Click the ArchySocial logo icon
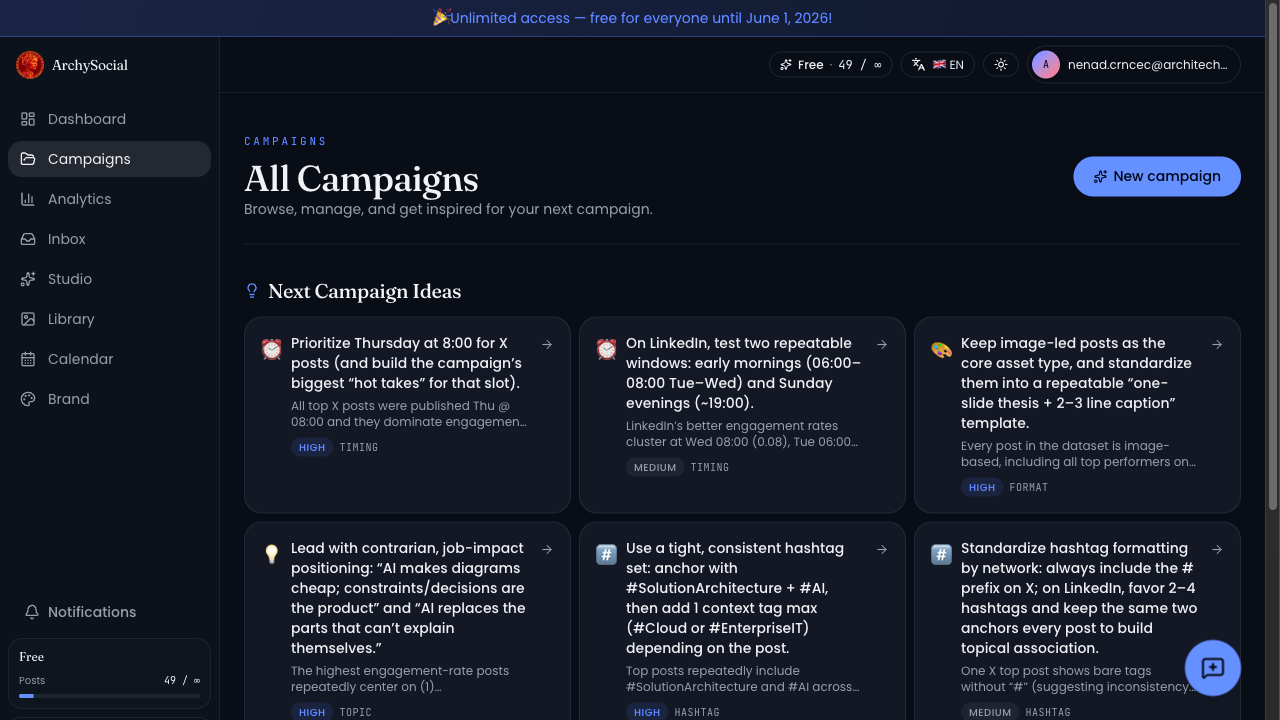This screenshot has width=1280, height=720. coord(30,65)
